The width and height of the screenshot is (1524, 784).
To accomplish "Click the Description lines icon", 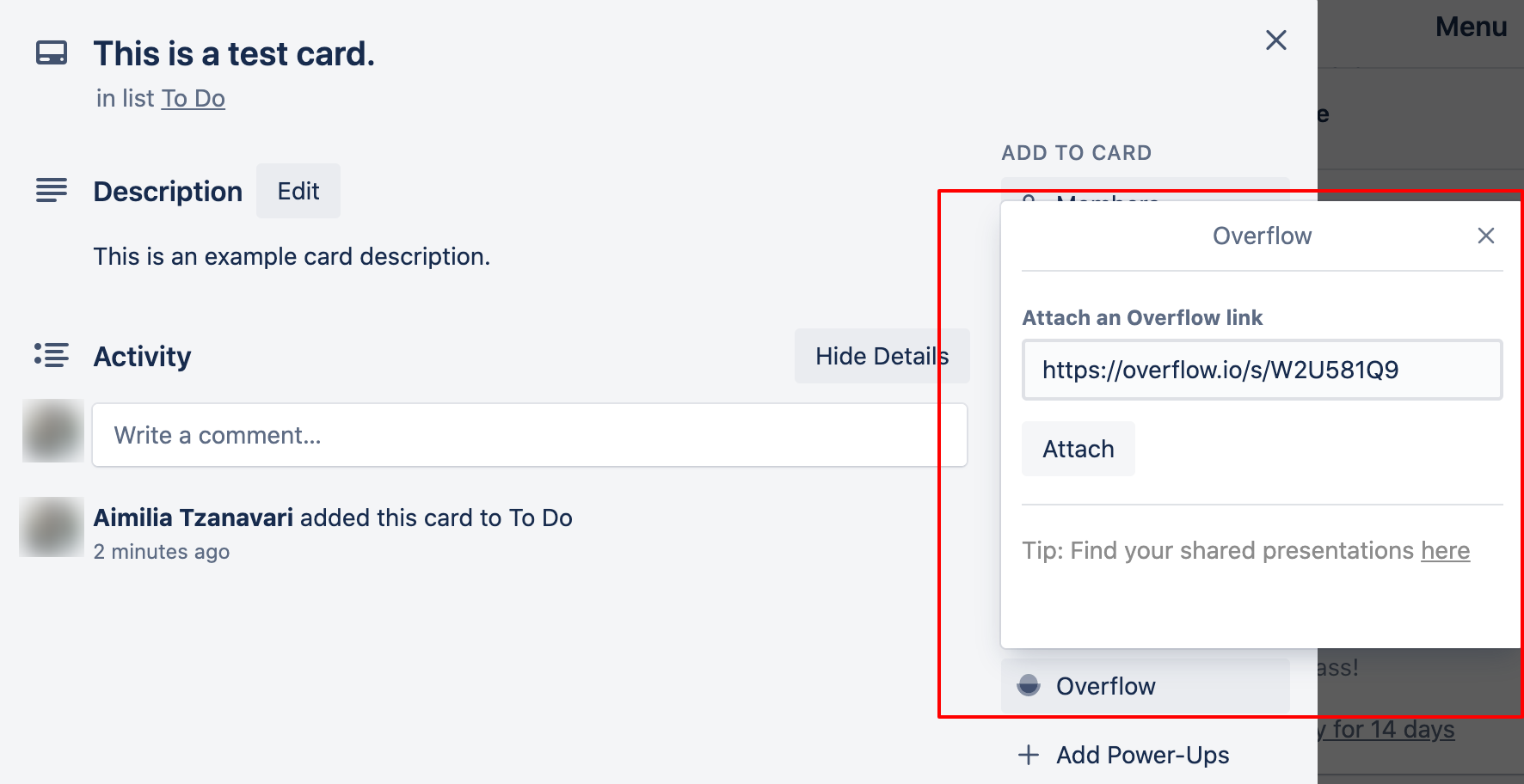I will [x=52, y=190].
